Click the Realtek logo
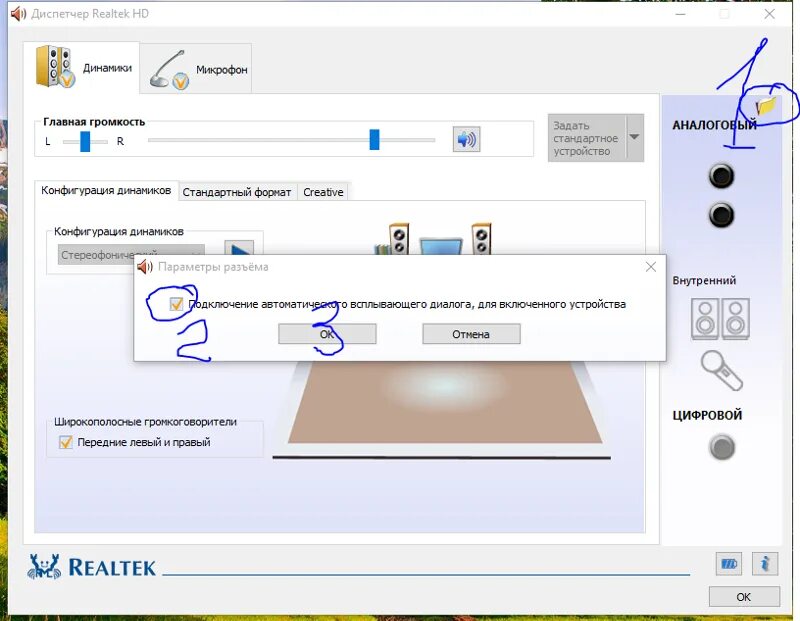The width and height of the screenshot is (800, 621). [x=92, y=567]
